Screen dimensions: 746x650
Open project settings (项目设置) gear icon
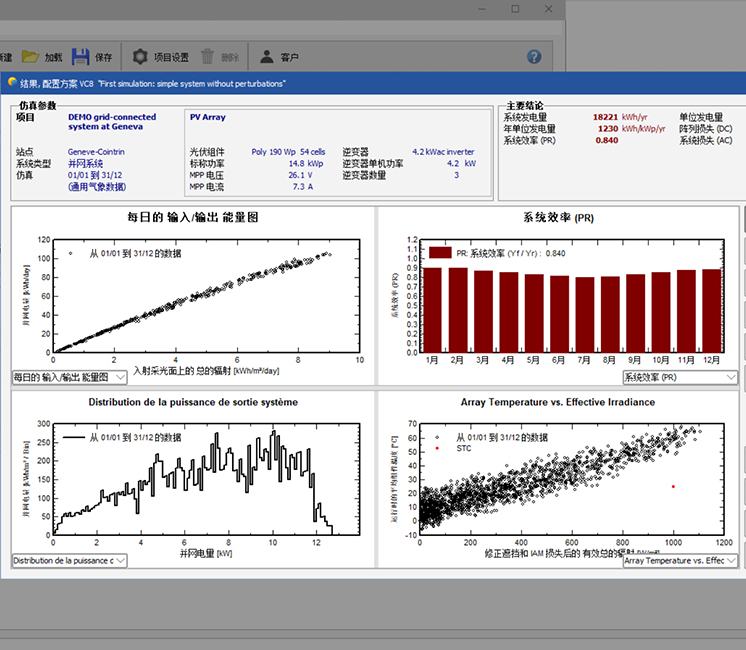click(x=140, y=57)
